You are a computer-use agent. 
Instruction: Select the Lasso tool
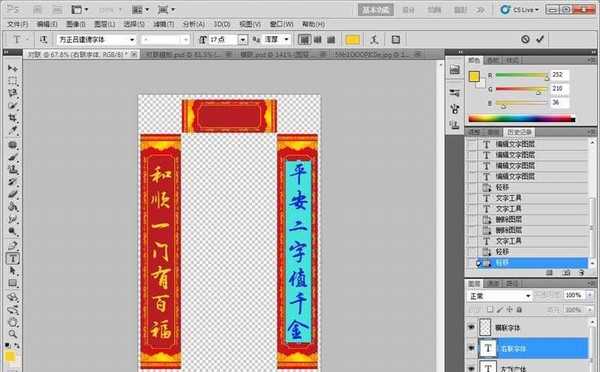(x=13, y=93)
